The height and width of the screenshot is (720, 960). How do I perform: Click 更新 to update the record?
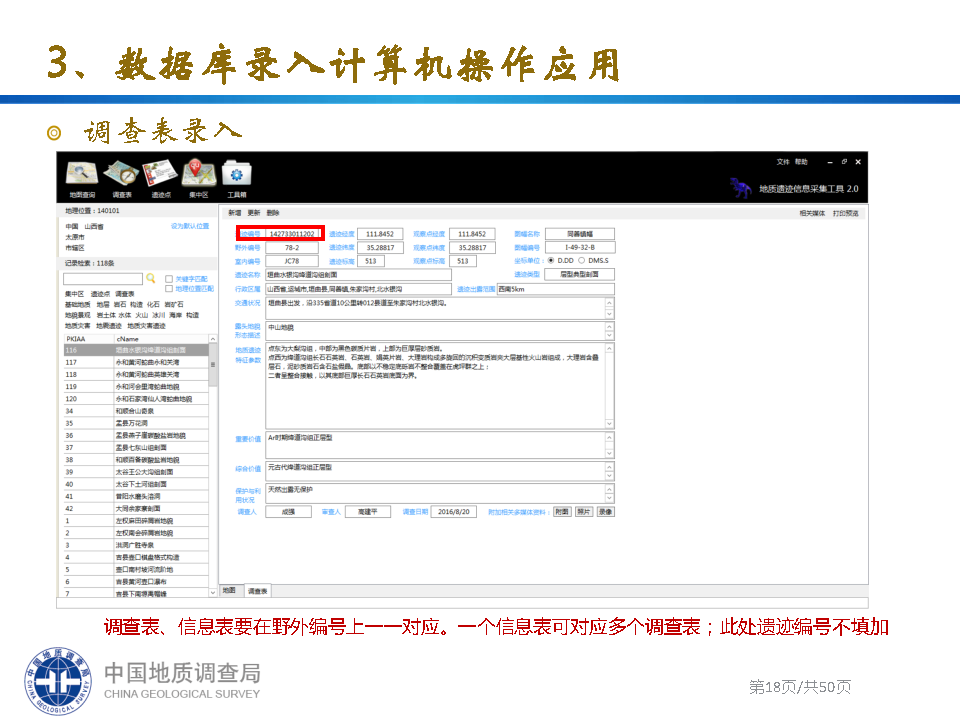[253, 213]
